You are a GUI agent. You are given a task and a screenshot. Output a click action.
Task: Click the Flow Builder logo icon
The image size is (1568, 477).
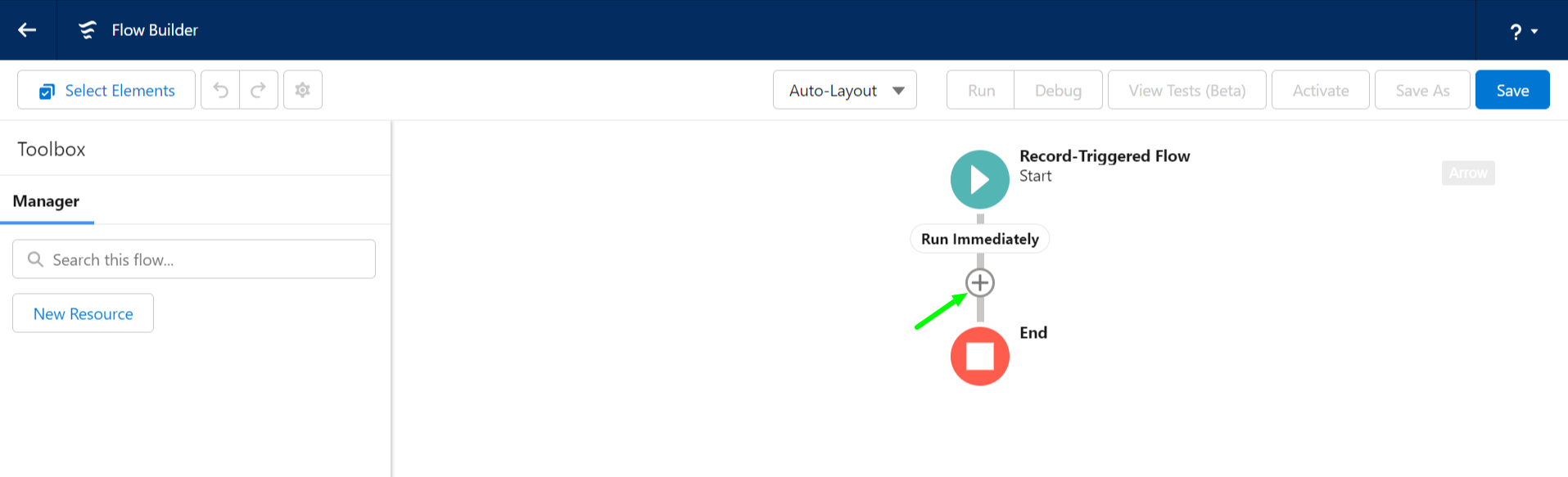point(88,30)
